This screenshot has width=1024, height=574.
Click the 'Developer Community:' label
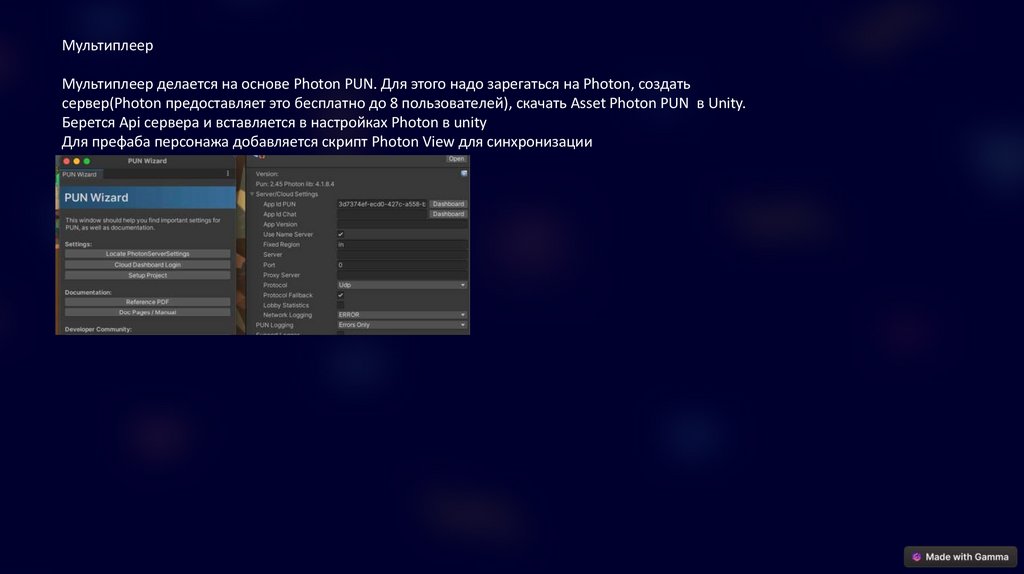click(98, 329)
